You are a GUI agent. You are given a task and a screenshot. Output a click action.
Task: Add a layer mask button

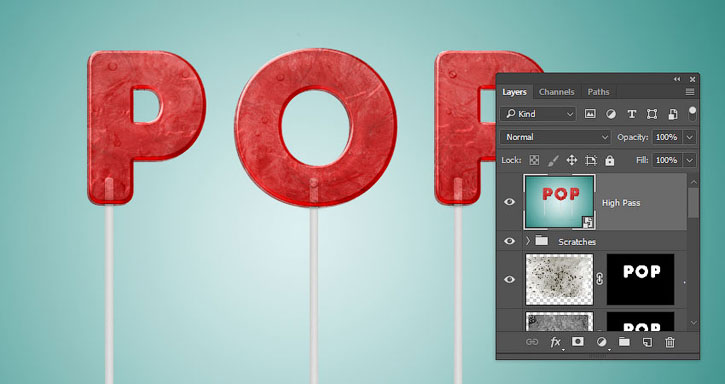(578, 341)
